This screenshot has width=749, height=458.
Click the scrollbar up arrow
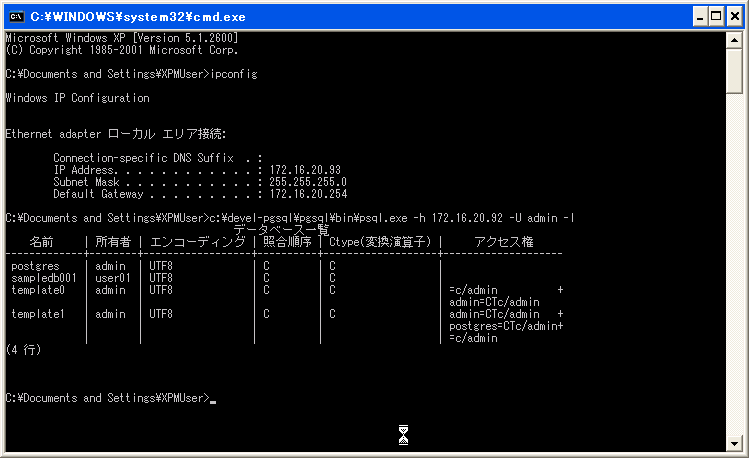[734, 40]
